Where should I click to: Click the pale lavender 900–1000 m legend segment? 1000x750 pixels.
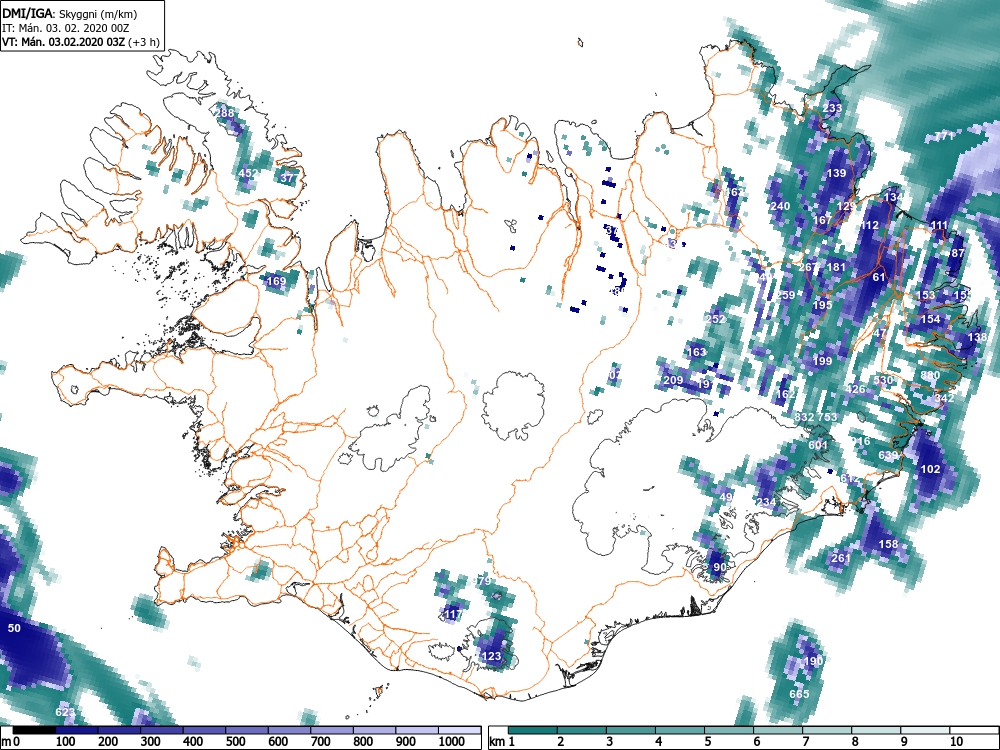point(418,730)
